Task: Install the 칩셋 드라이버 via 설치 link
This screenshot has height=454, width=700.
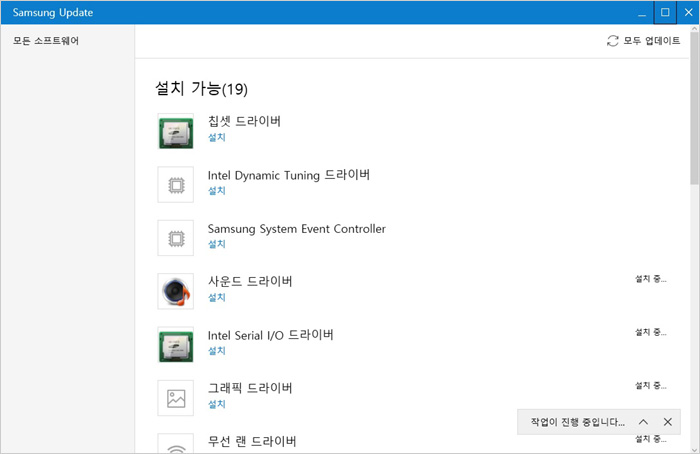Action: [x=217, y=137]
